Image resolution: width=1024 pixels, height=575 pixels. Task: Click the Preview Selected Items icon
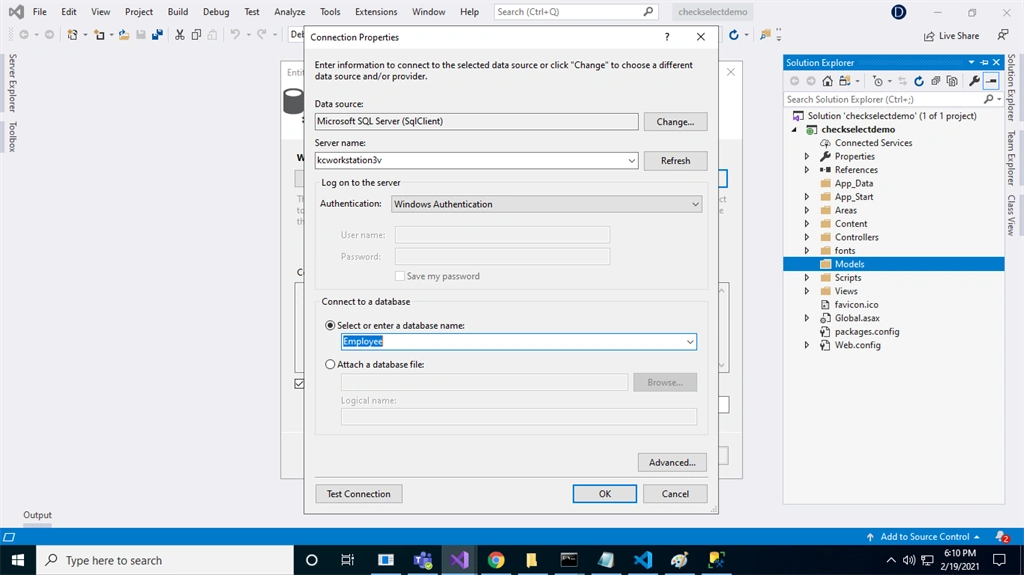991,81
